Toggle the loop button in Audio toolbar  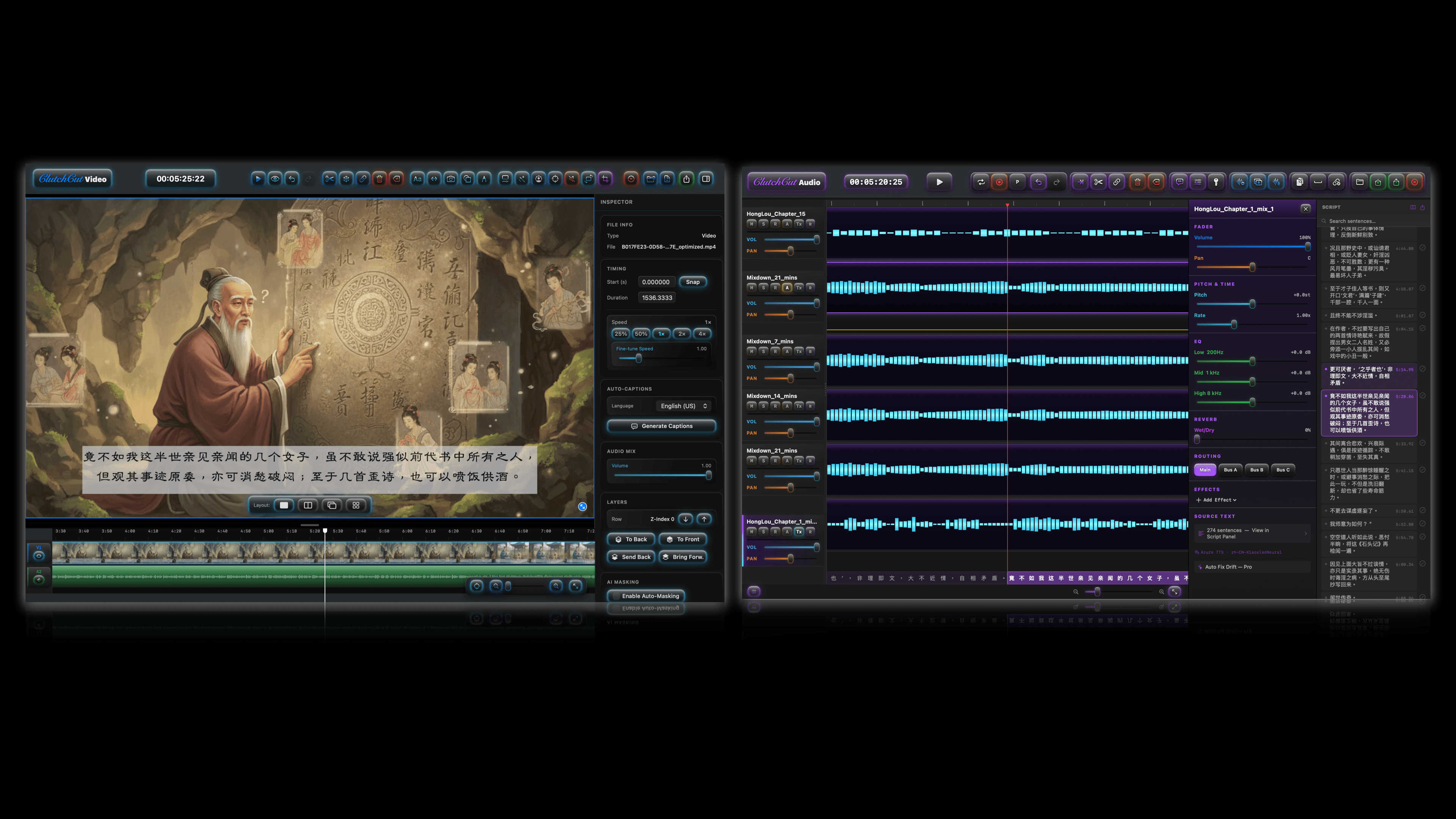981,182
